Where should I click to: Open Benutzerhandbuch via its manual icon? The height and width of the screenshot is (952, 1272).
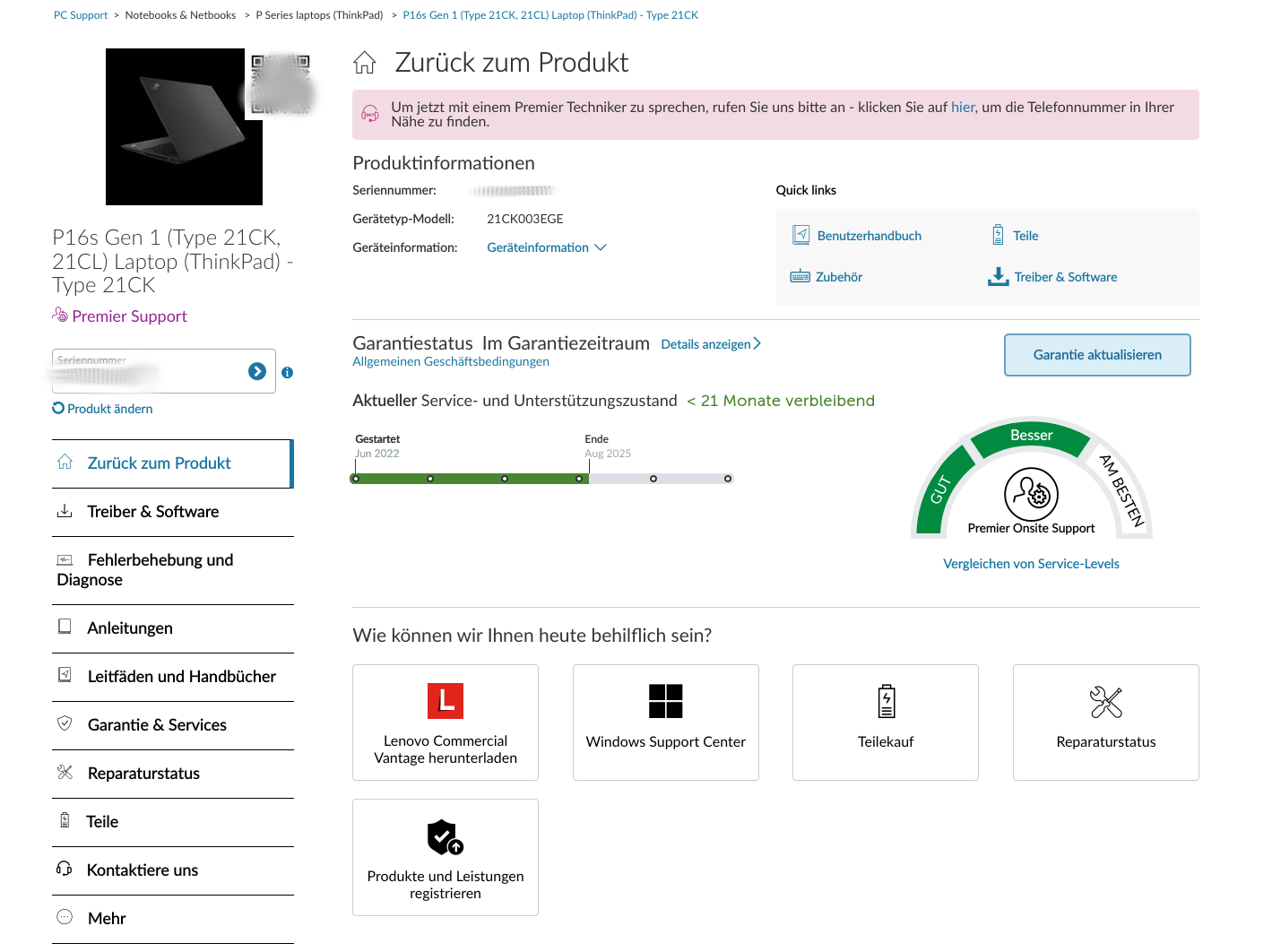tap(800, 234)
